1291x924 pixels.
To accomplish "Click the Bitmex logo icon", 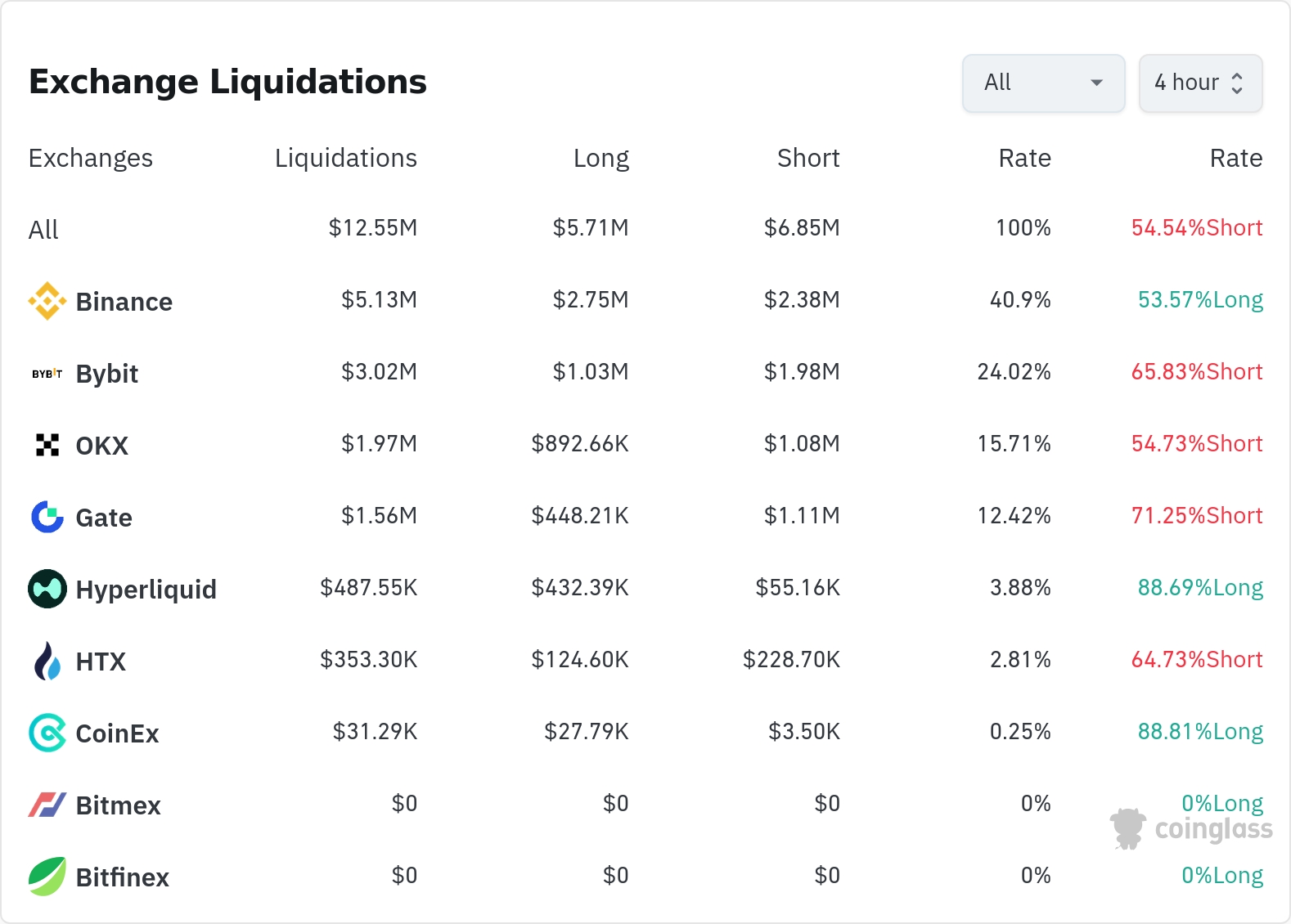I will tap(47, 805).
